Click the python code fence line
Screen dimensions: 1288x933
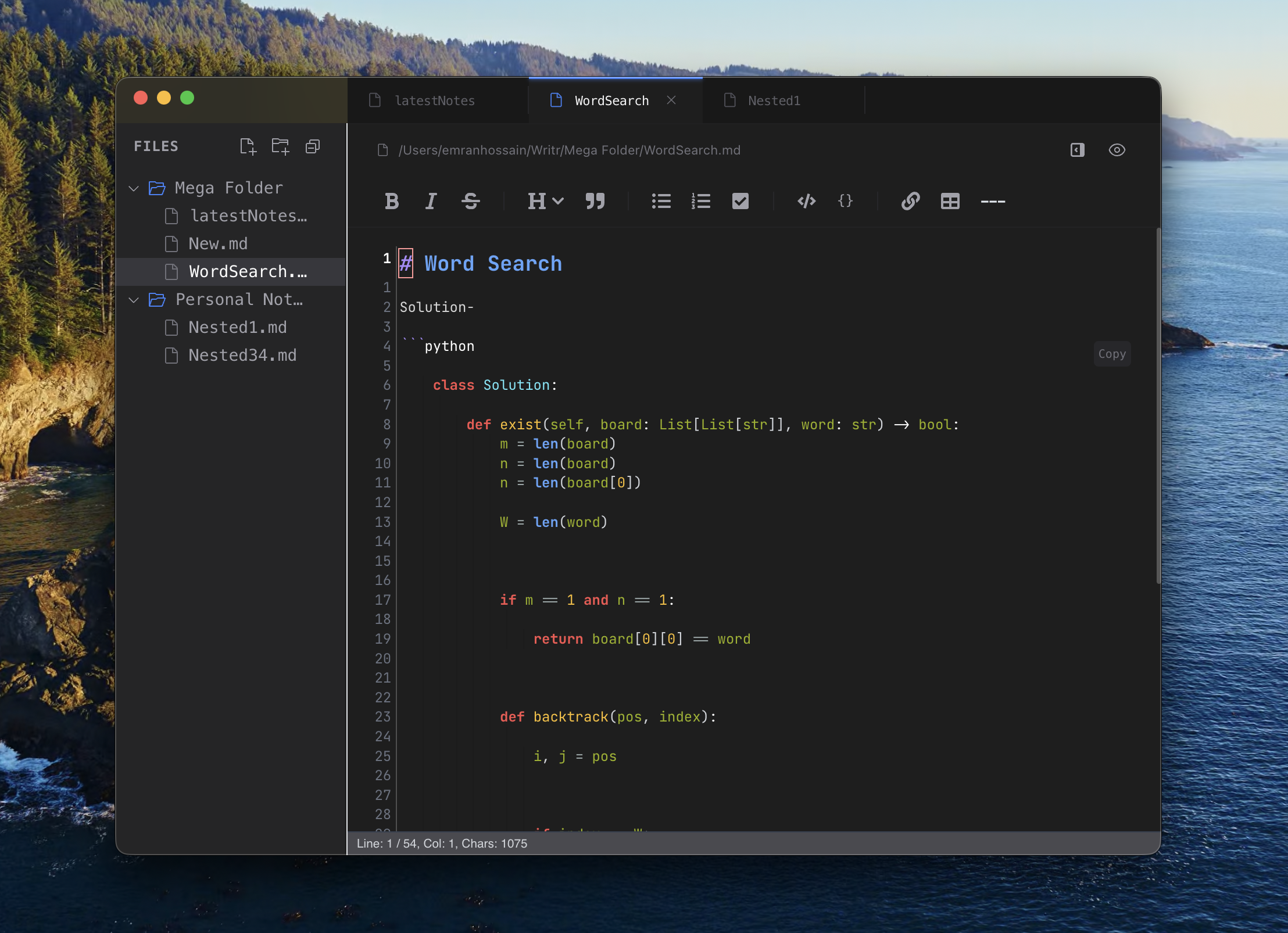(437, 346)
